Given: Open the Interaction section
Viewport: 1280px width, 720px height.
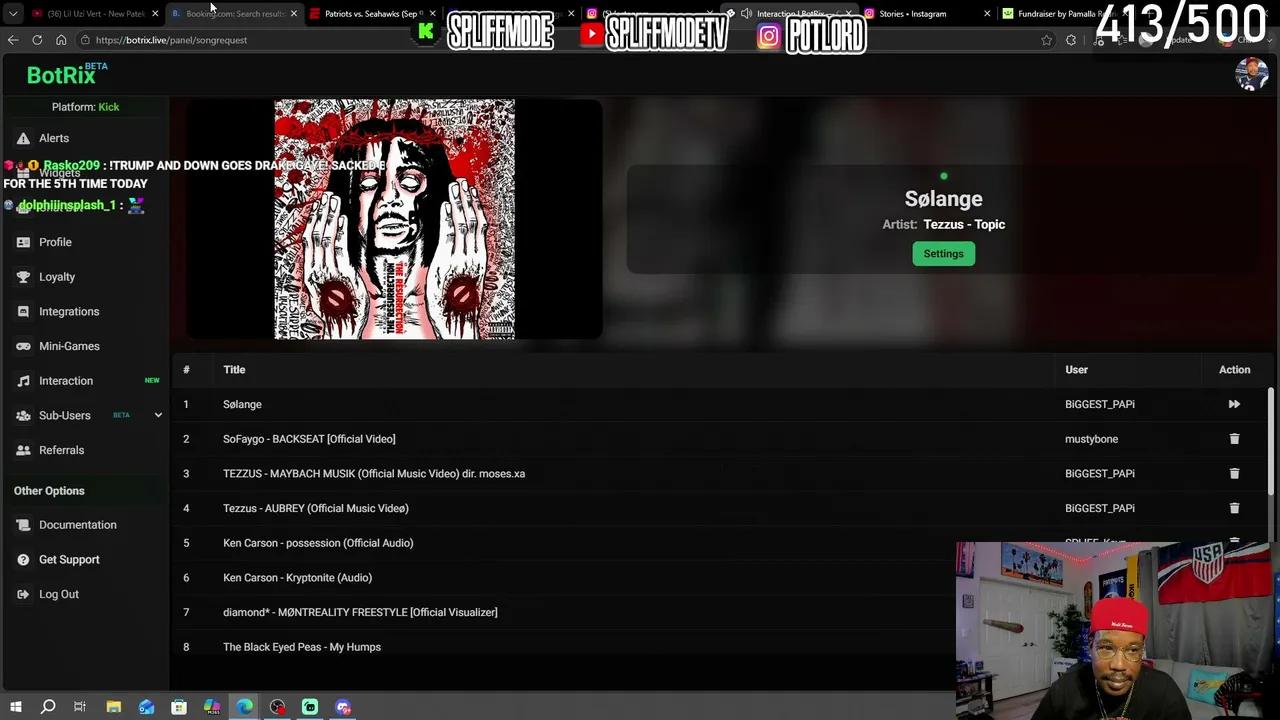Looking at the screenshot, I should (66, 381).
